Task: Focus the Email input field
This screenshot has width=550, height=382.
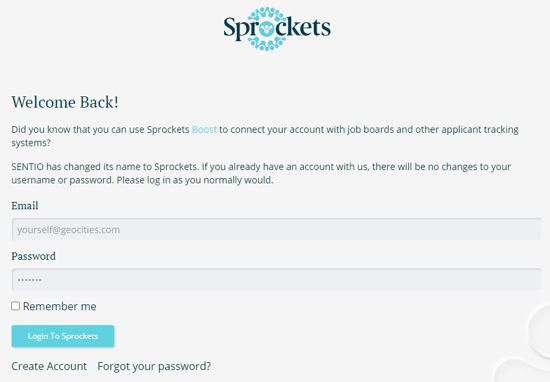Action: pyautogui.click(x=277, y=229)
